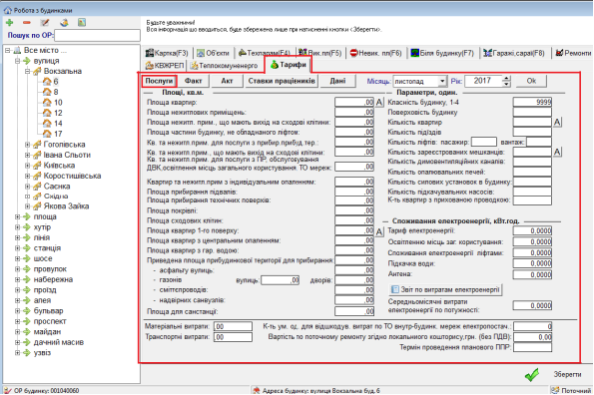Click the Зберегти save button
594x395 pixels.
coord(567,375)
